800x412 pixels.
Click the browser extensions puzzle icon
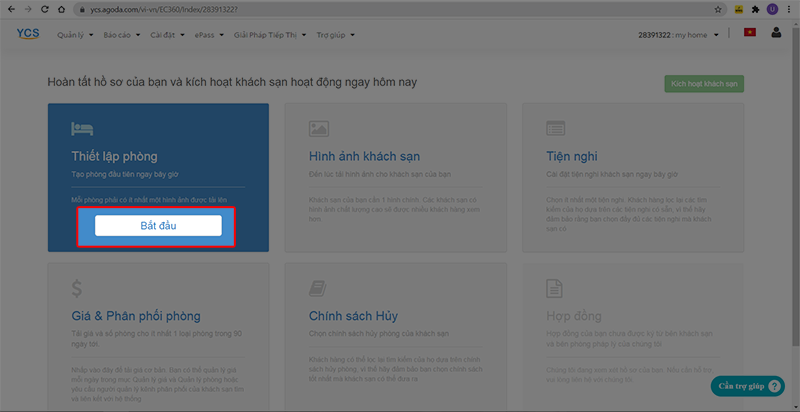754,9
